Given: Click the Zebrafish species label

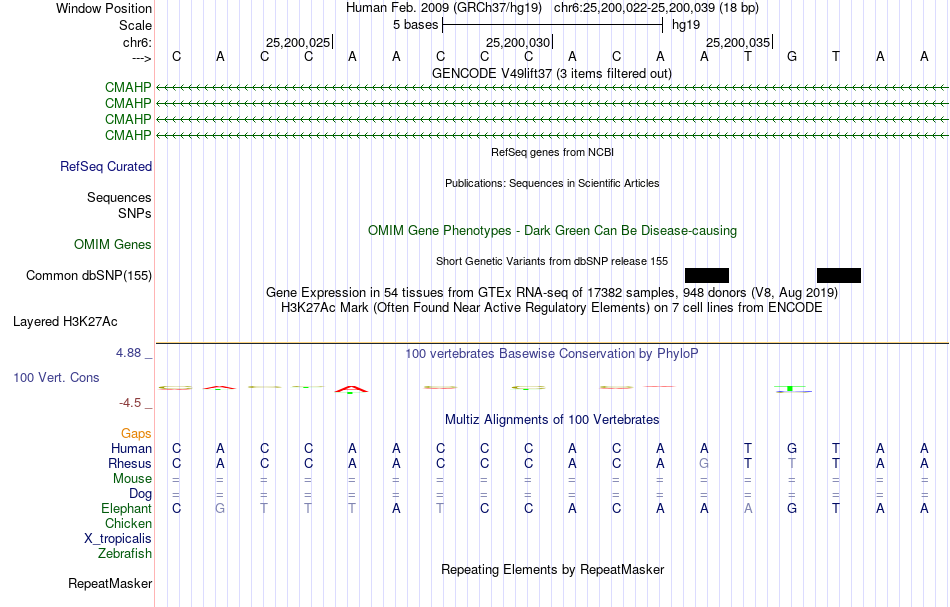Looking at the screenshot, I should tap(125, 554).
